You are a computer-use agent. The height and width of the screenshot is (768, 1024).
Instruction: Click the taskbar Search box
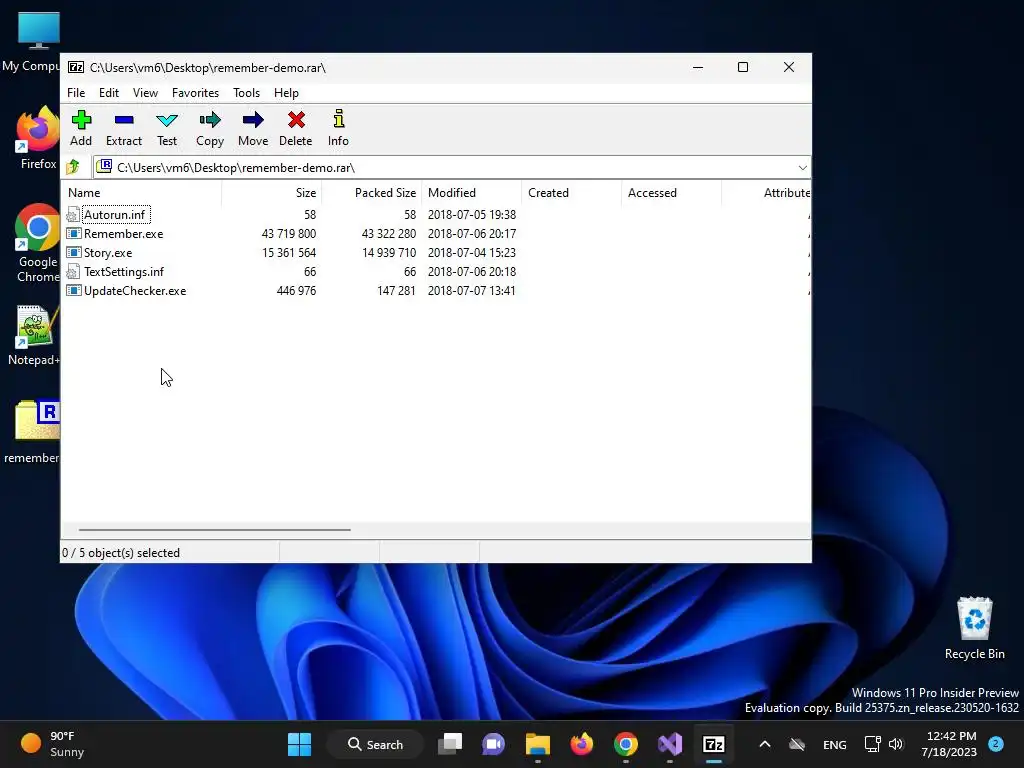(x=376, y=744)
